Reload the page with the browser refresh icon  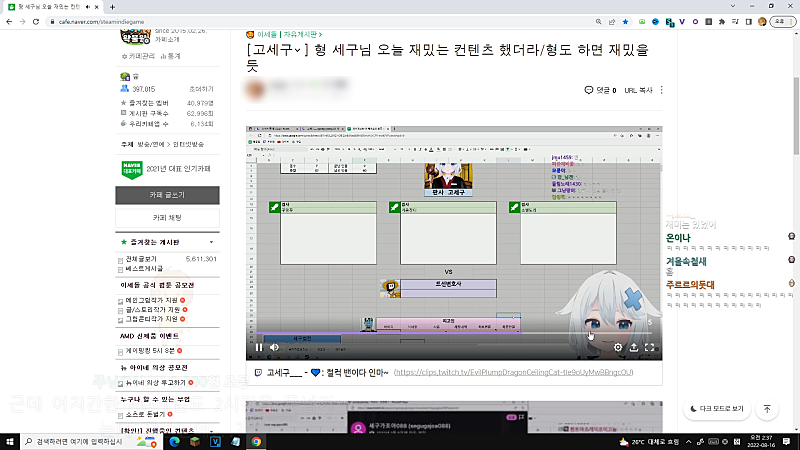[x=37, y=21]
